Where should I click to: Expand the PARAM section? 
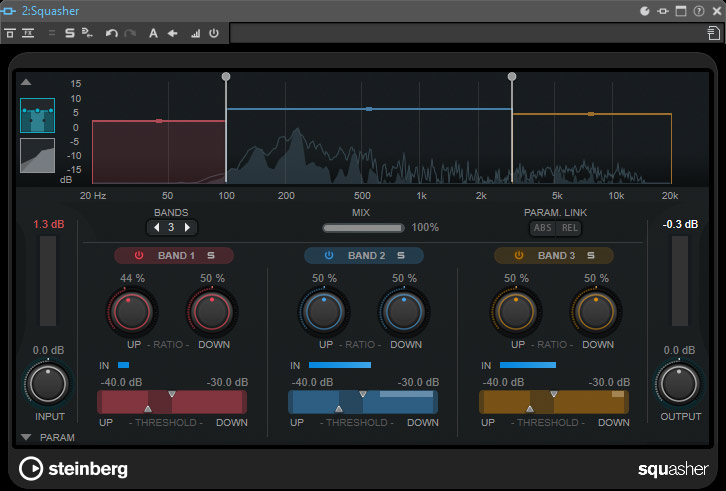coord(26,438)
